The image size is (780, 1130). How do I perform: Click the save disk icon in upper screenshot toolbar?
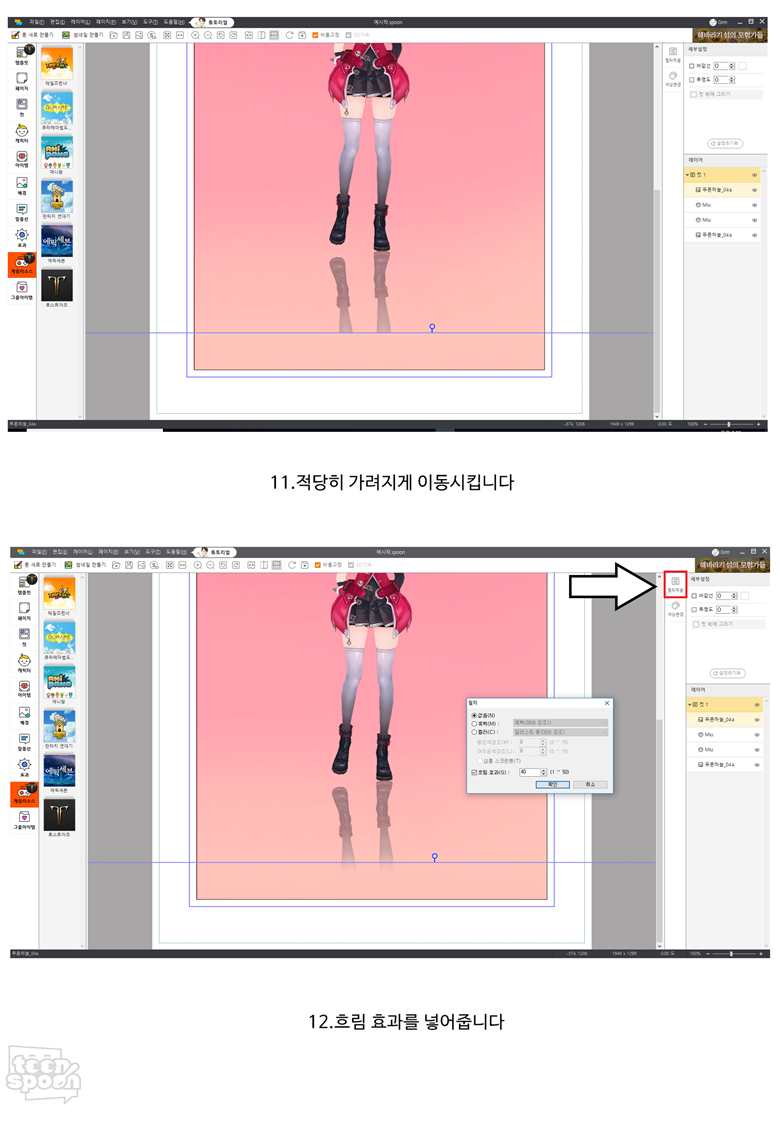point(126,35)
